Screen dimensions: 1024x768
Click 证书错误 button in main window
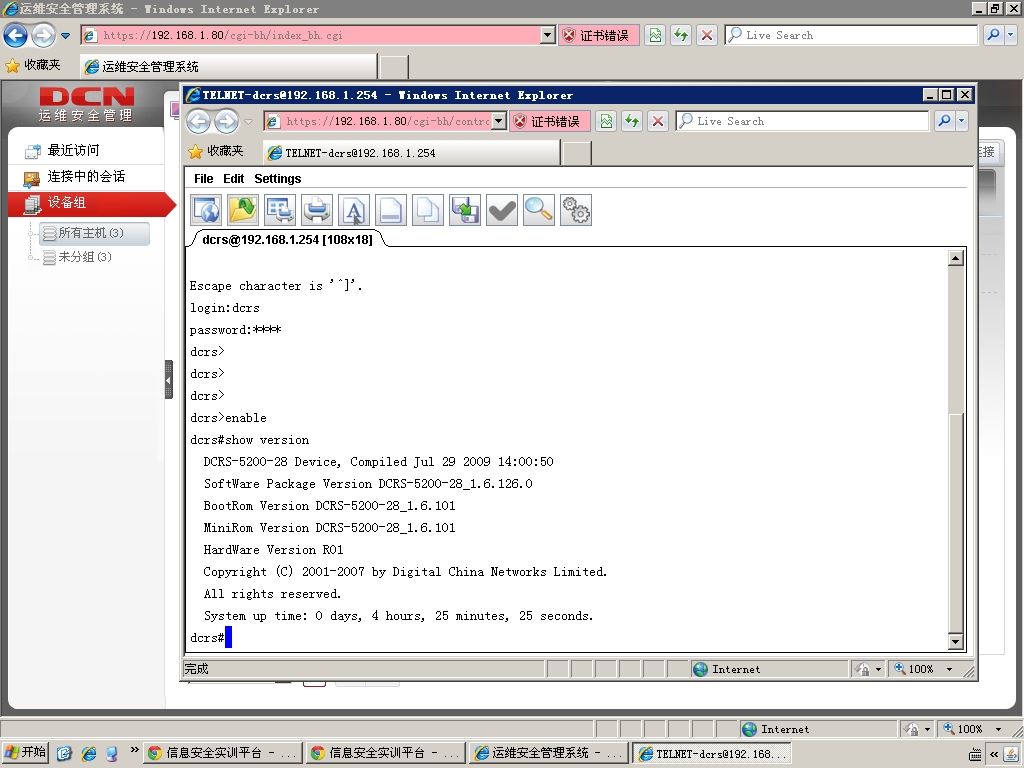(x=597, y=35)
